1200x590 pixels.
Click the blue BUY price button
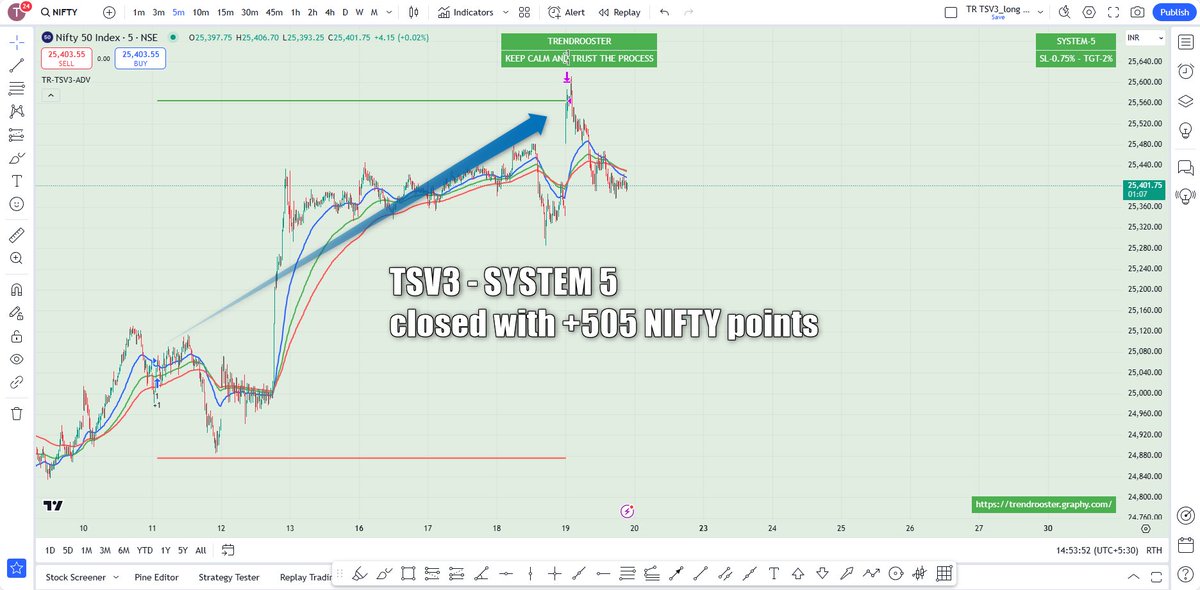point(140,58)
